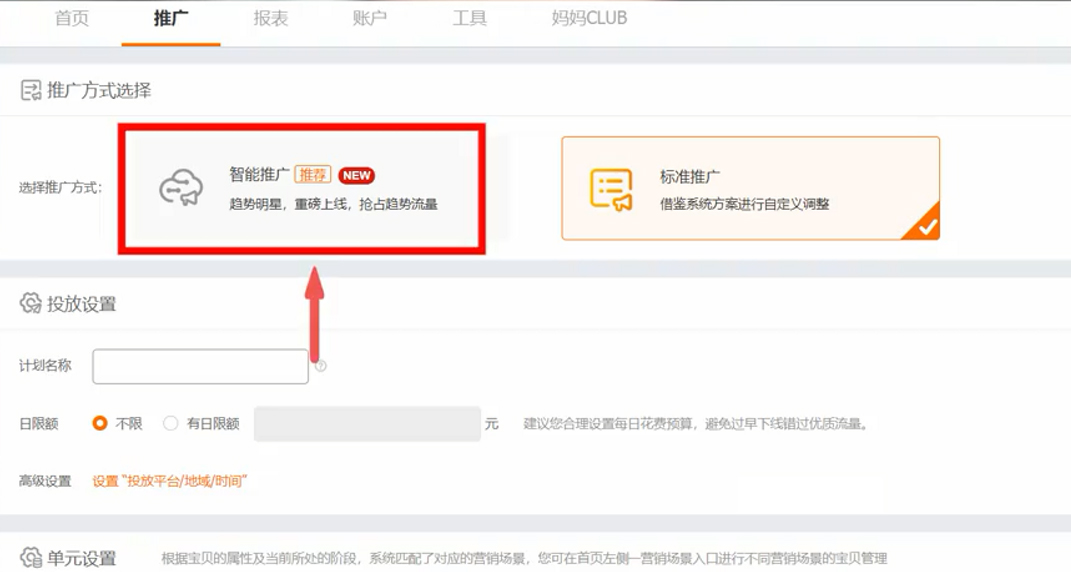Switch to the 报表 tab

coord(270,18)
